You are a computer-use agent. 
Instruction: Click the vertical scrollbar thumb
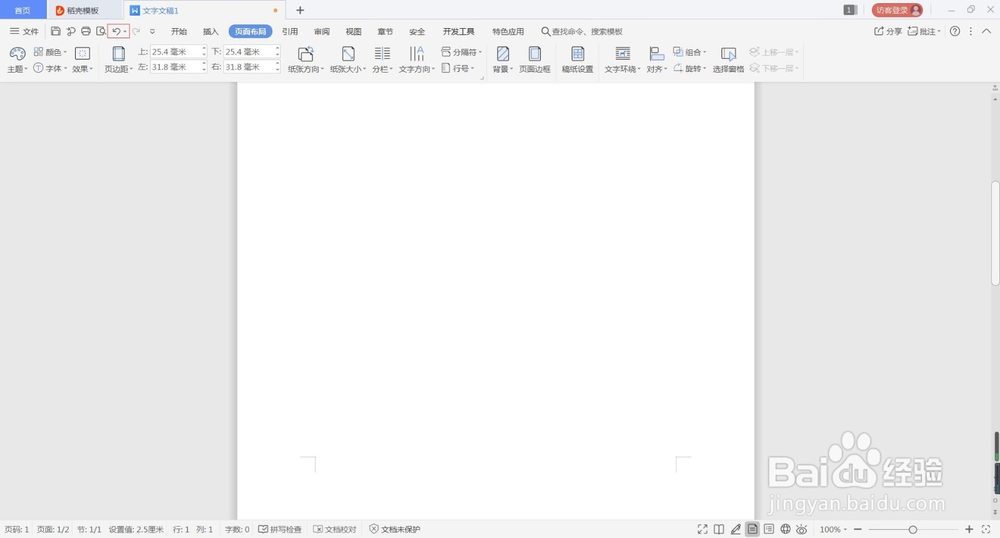point(995,233)
